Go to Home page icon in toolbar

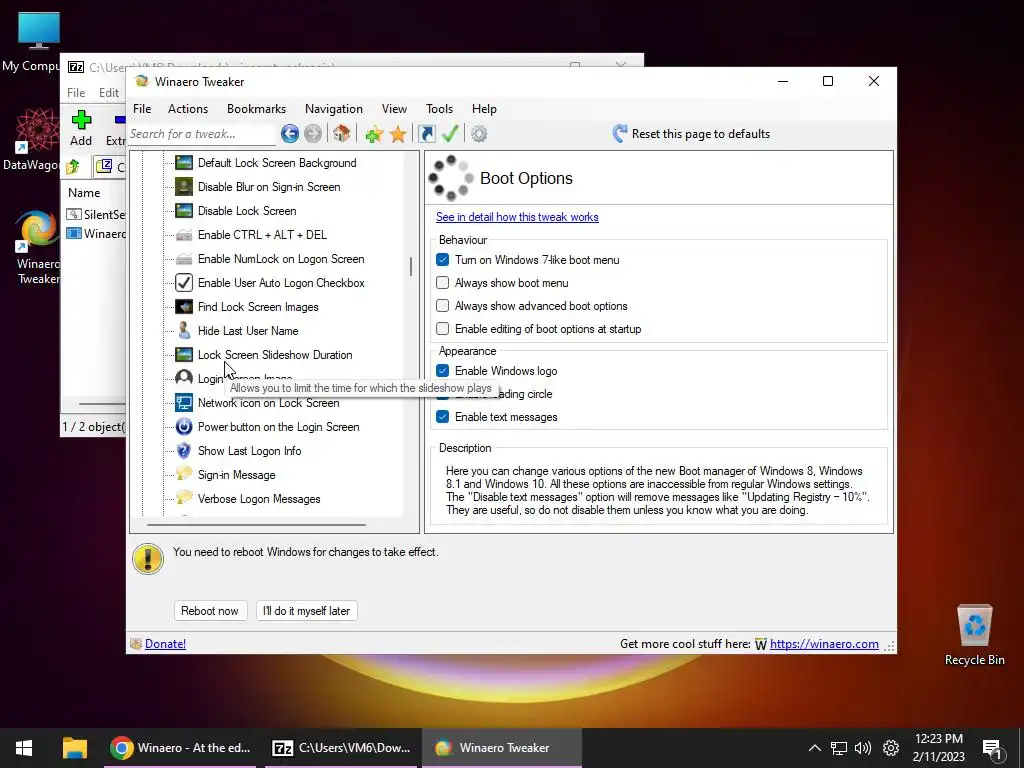pyautogui.click(x=342, y=134)
